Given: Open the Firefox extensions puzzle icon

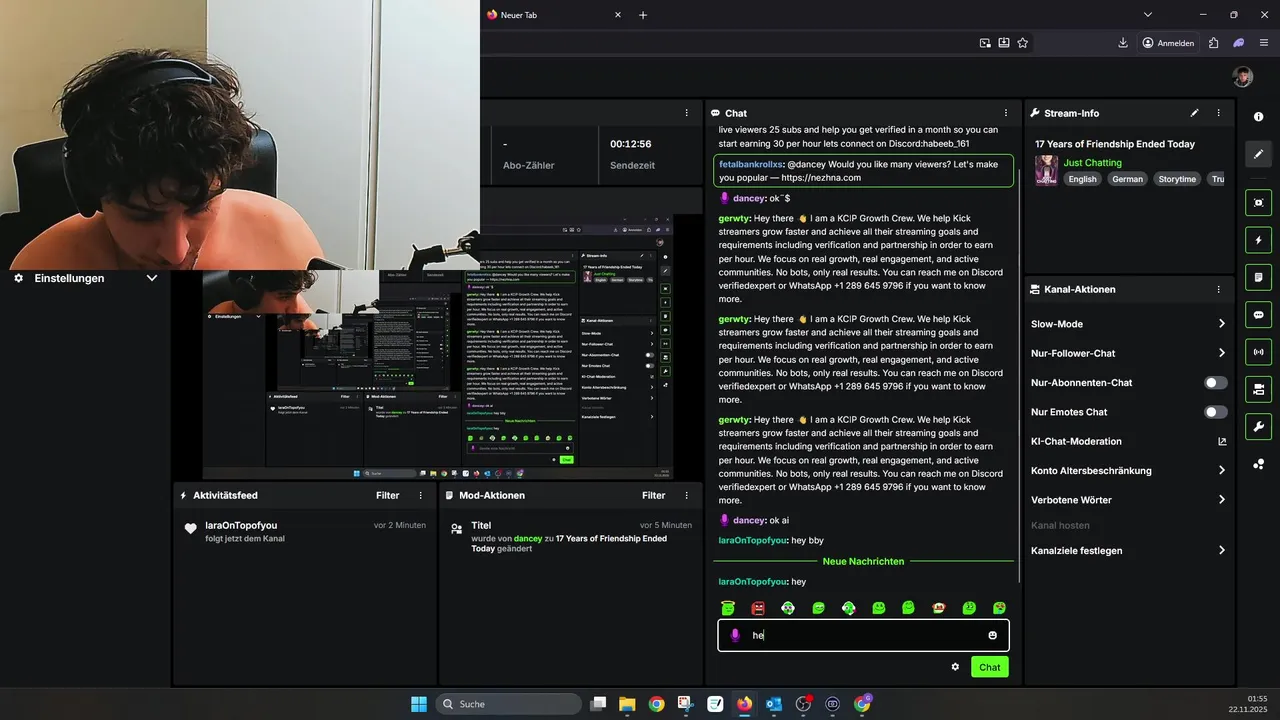Looking at the screenshot, I should (x=1213, y=43).
